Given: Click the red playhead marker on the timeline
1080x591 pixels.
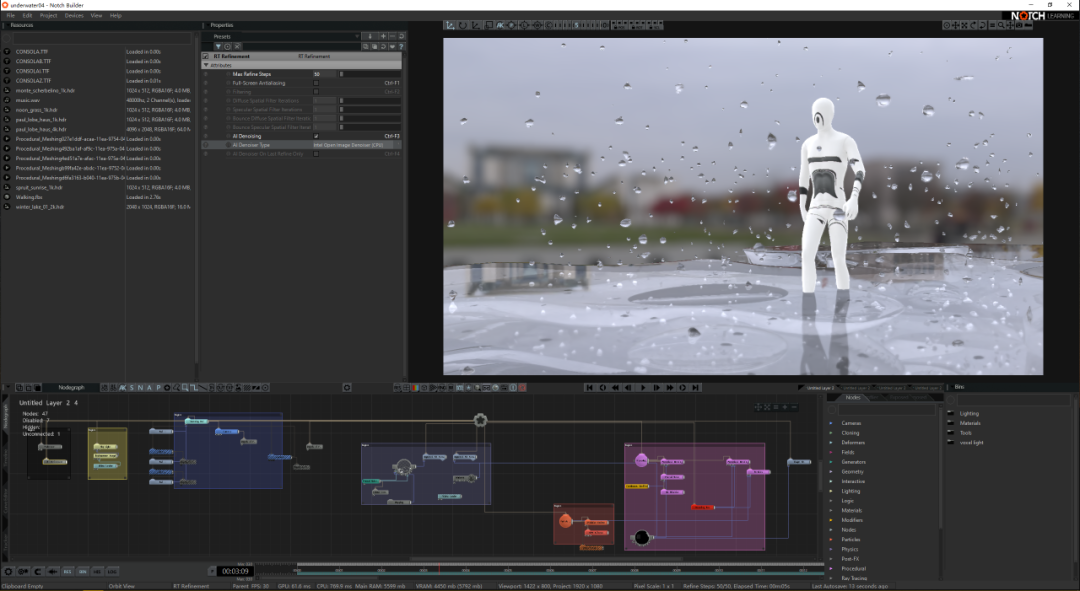Looking at the screenshot, I should (439, 569).
